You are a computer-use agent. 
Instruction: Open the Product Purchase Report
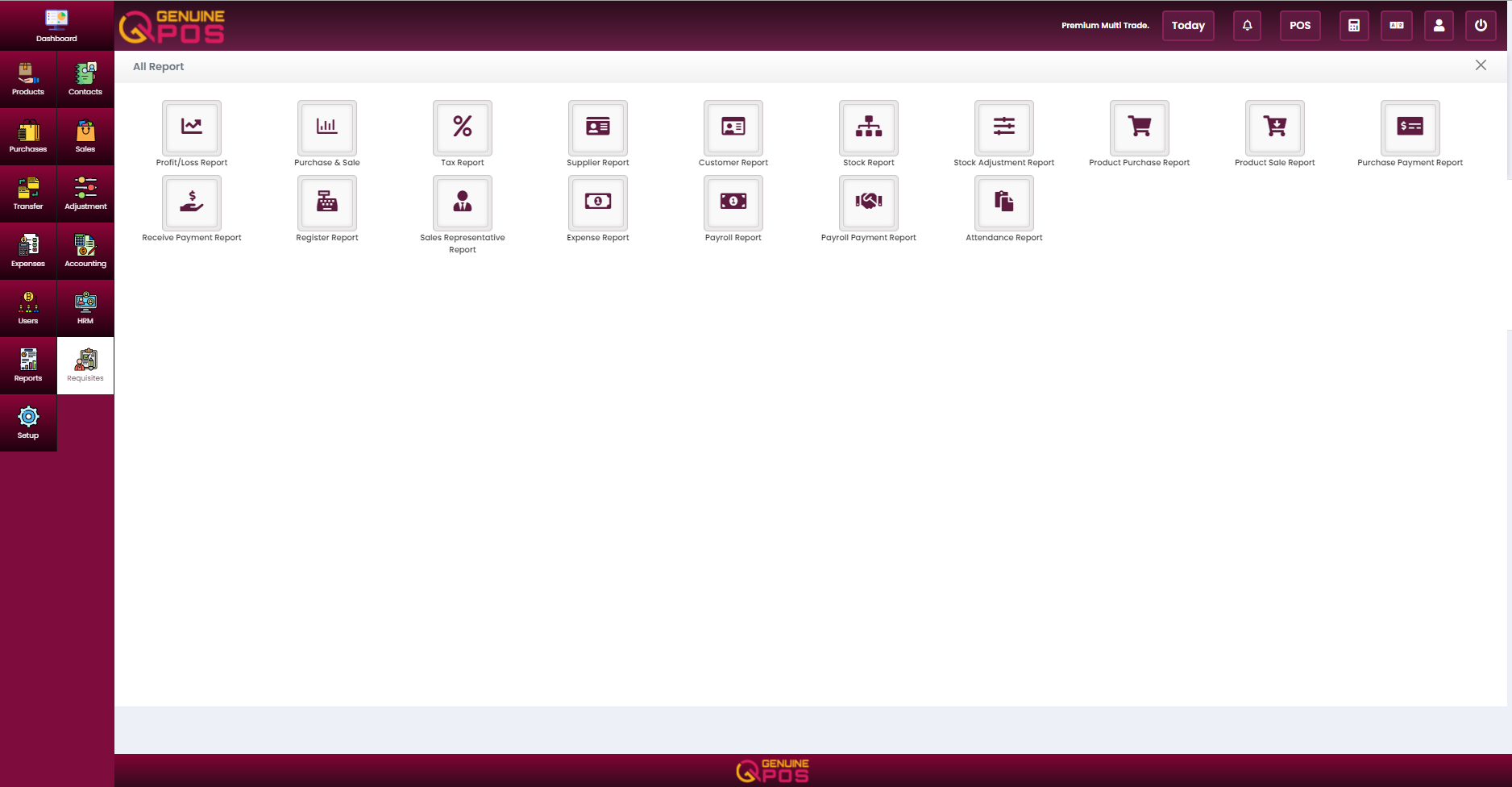(x=1140, y=127)
